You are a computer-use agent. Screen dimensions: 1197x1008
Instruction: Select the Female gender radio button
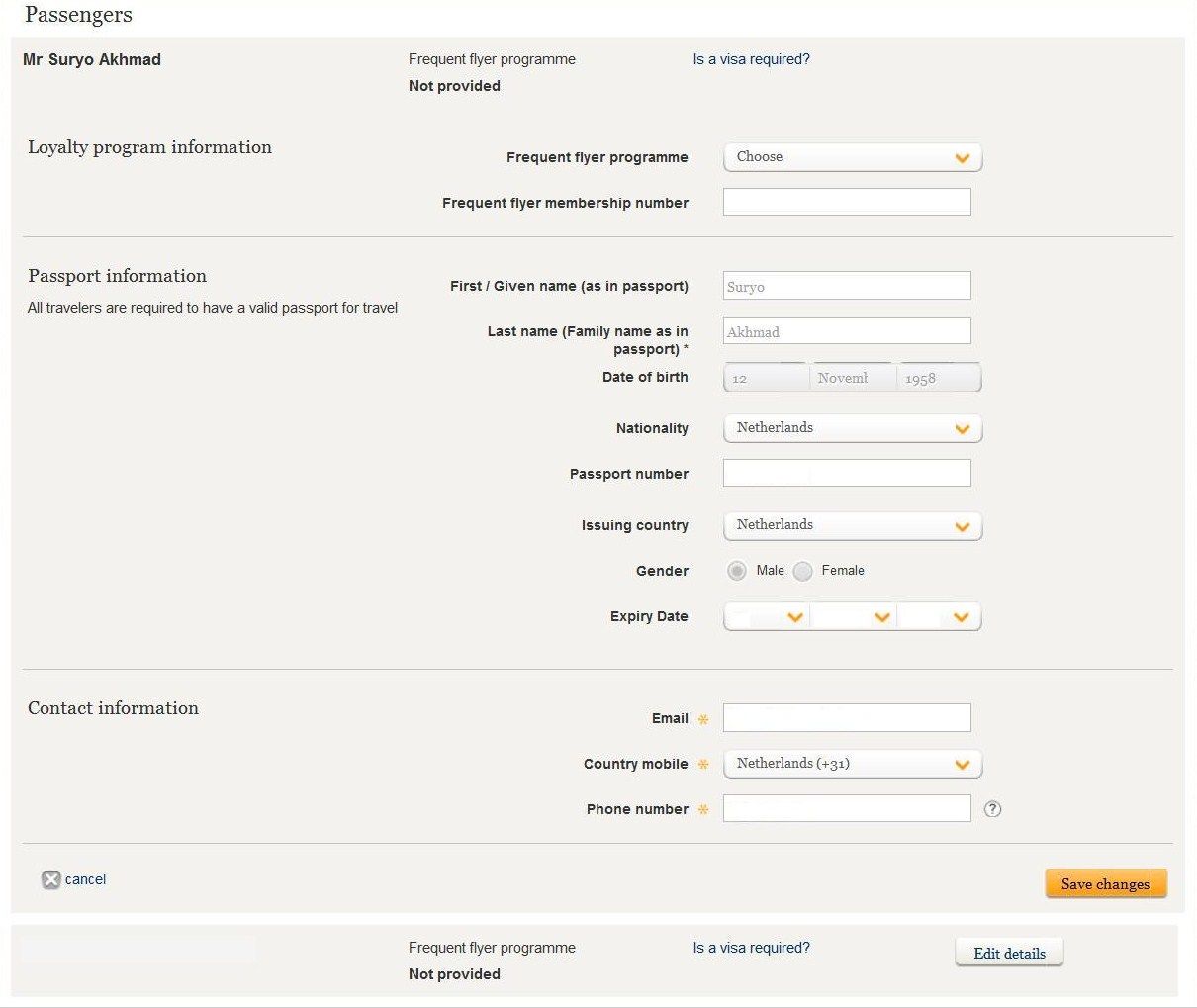[803, 571]
